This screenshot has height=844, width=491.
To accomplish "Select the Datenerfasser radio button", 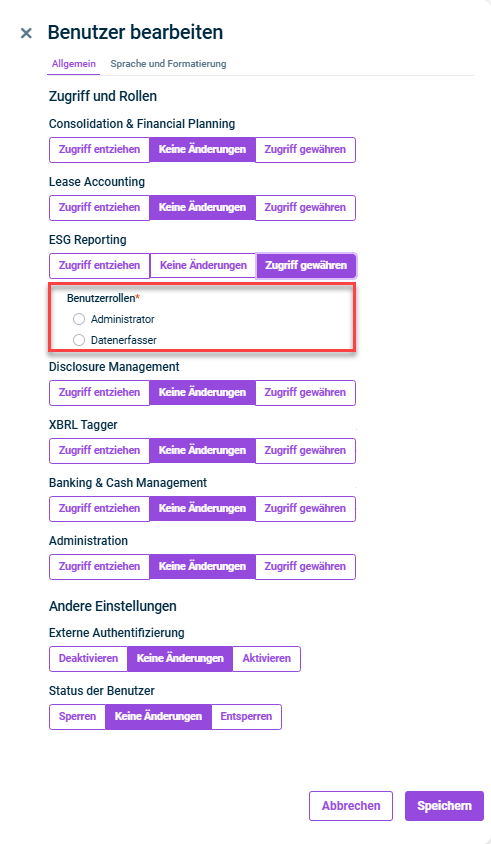I will pyautogui.click(x=79, y=340).
